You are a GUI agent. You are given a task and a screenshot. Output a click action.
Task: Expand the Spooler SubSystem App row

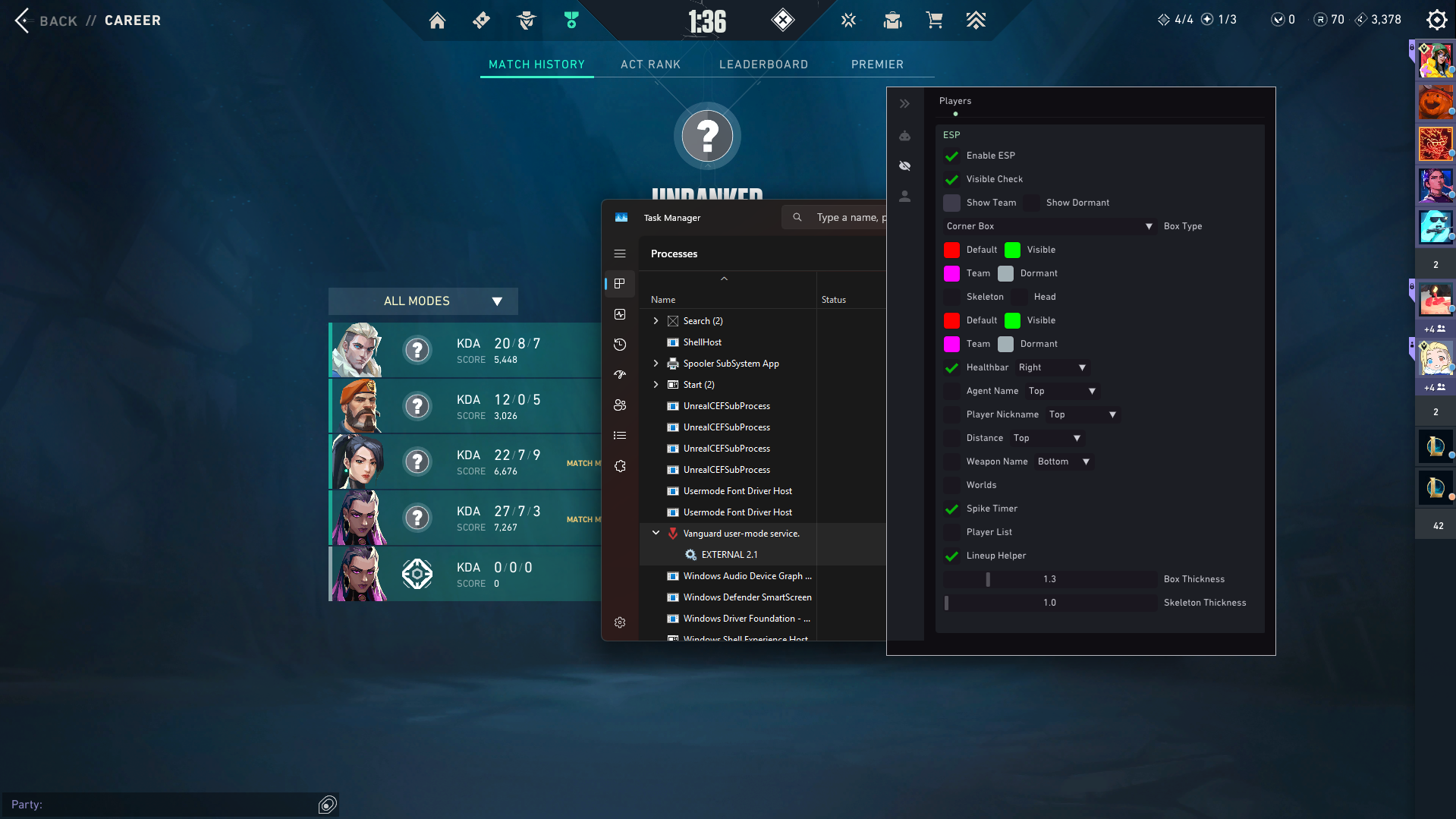coord(656,364)
